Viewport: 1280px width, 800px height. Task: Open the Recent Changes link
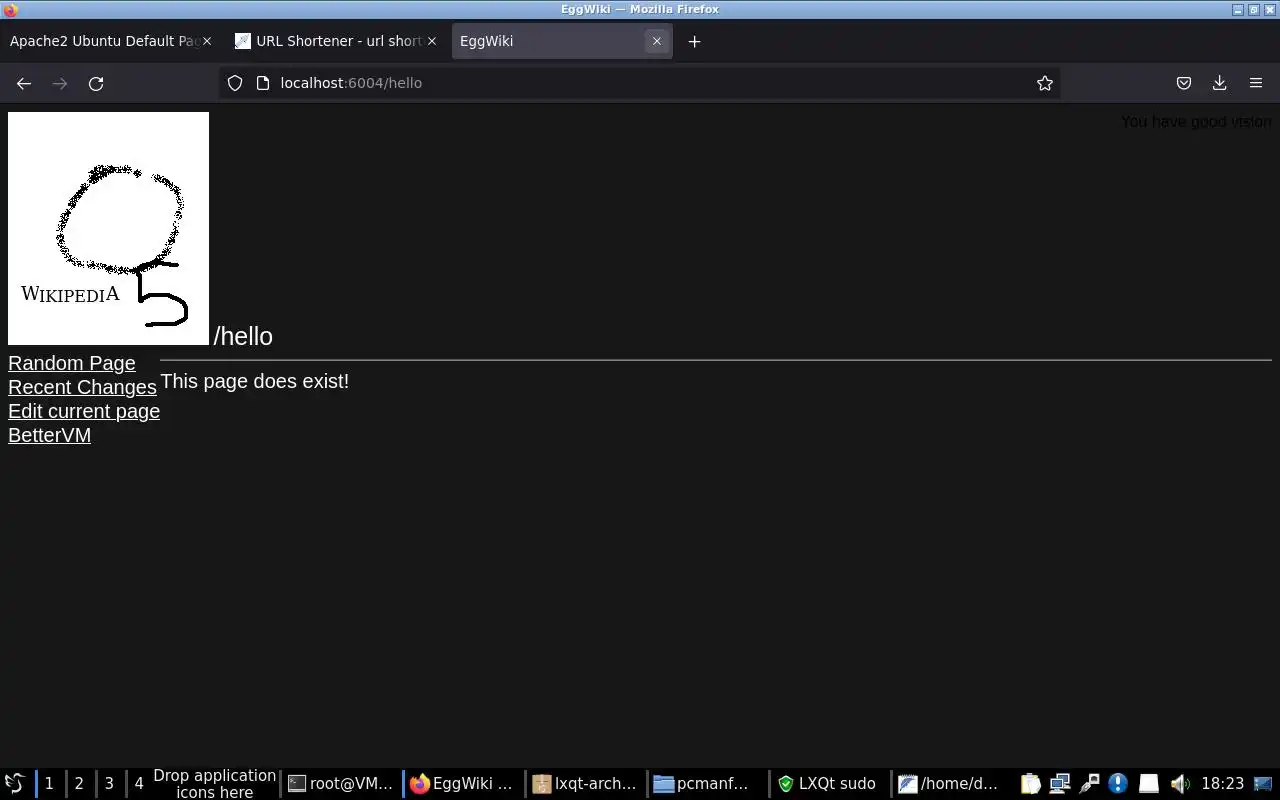[x=82, y=387]
